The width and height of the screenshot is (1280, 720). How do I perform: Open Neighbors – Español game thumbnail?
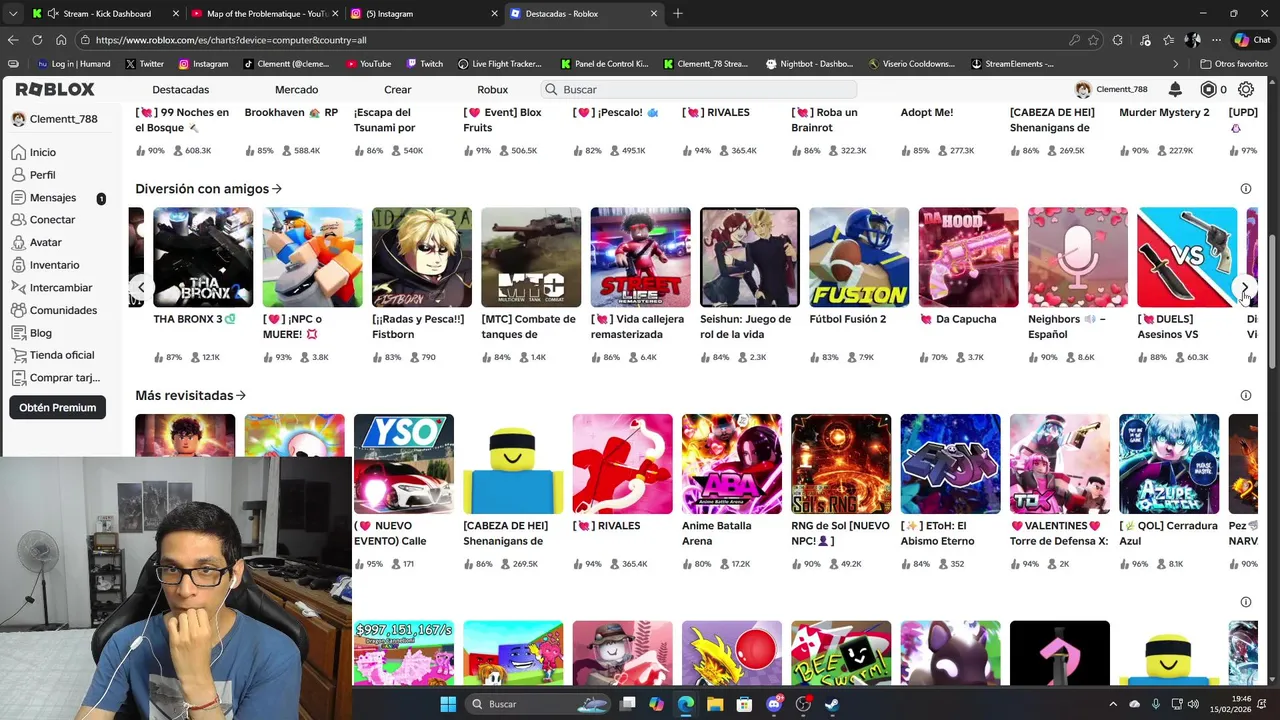[x=1078, y=257]
